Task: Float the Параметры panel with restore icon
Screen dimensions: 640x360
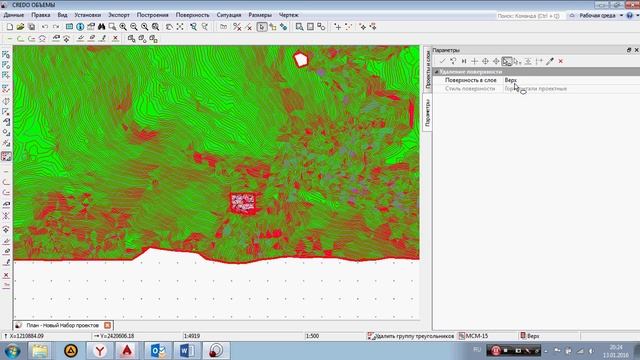Action: click(629, 50)
